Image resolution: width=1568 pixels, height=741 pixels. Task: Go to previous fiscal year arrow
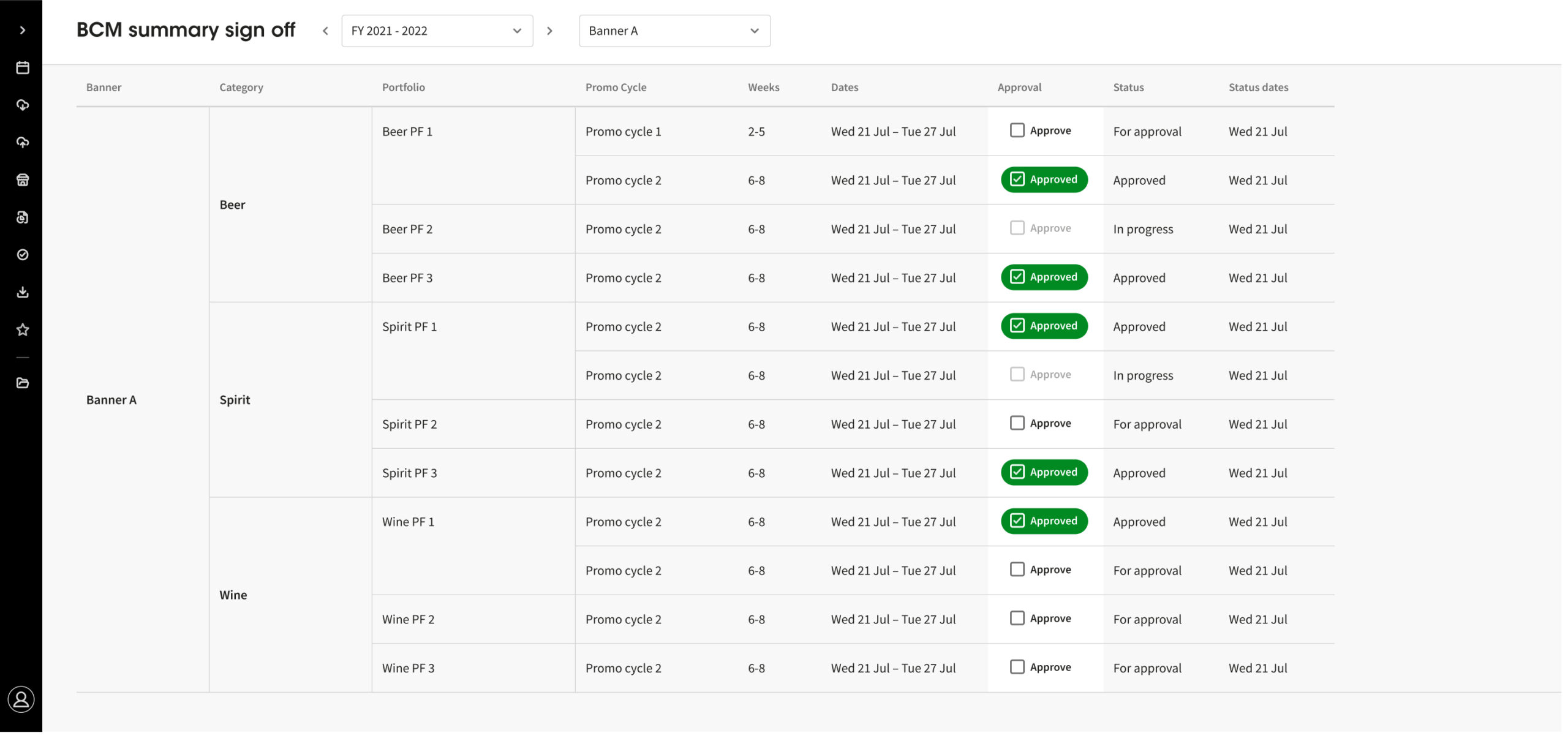click(x=325, y=31)
